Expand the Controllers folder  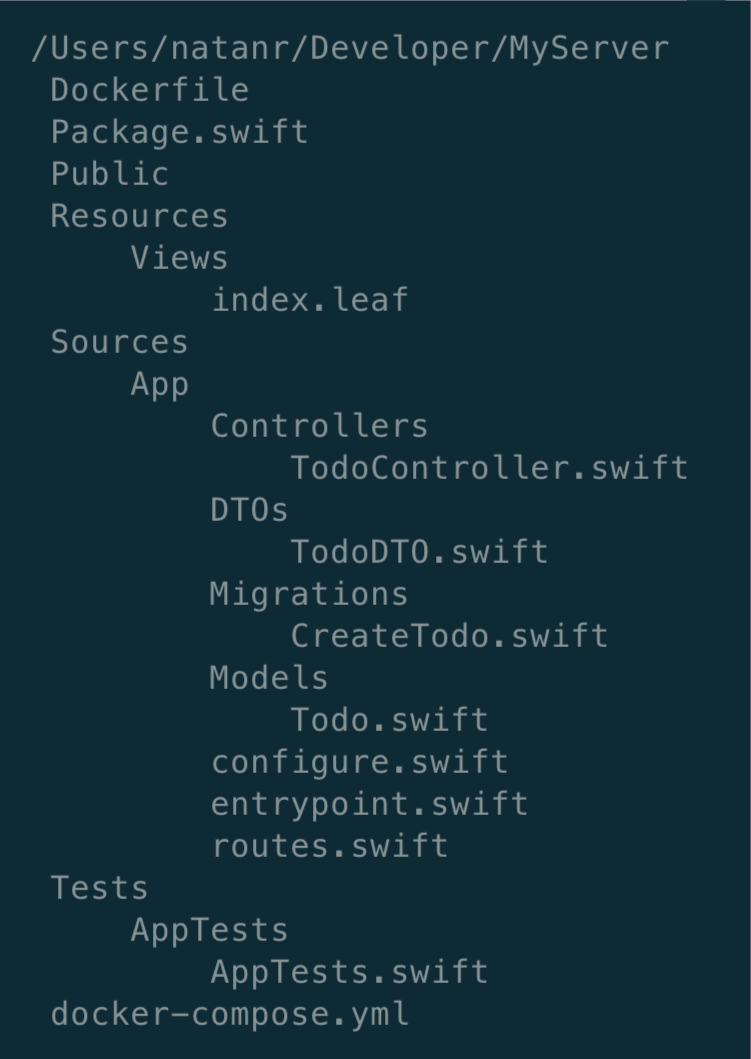click(x=319, y=426)
